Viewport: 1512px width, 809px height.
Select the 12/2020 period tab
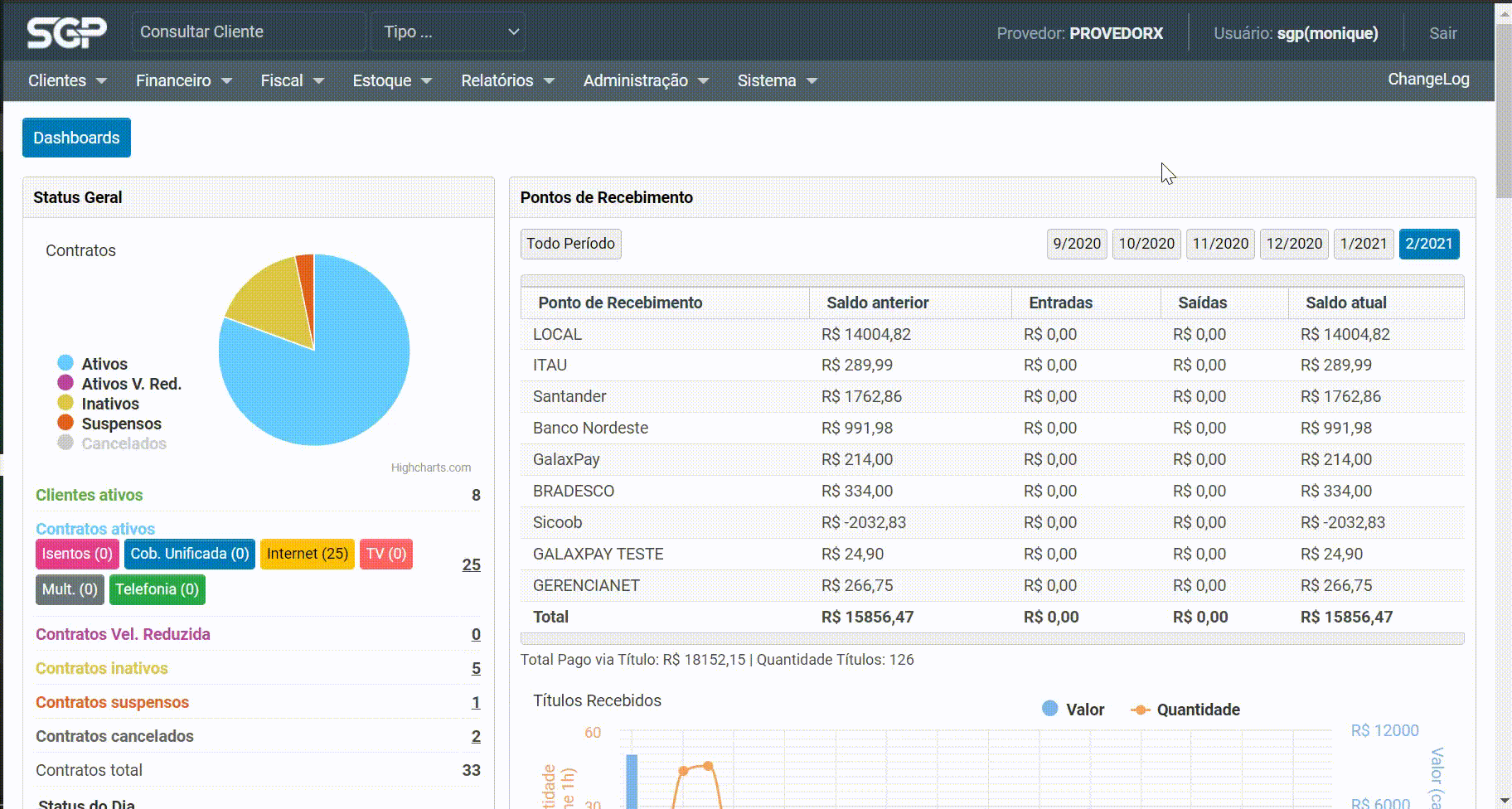point(1294,244)
